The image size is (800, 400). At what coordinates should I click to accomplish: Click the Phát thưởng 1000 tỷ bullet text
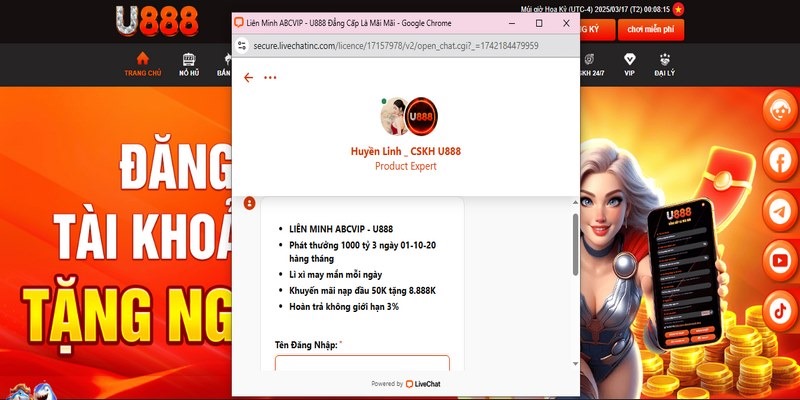(362, 252)
